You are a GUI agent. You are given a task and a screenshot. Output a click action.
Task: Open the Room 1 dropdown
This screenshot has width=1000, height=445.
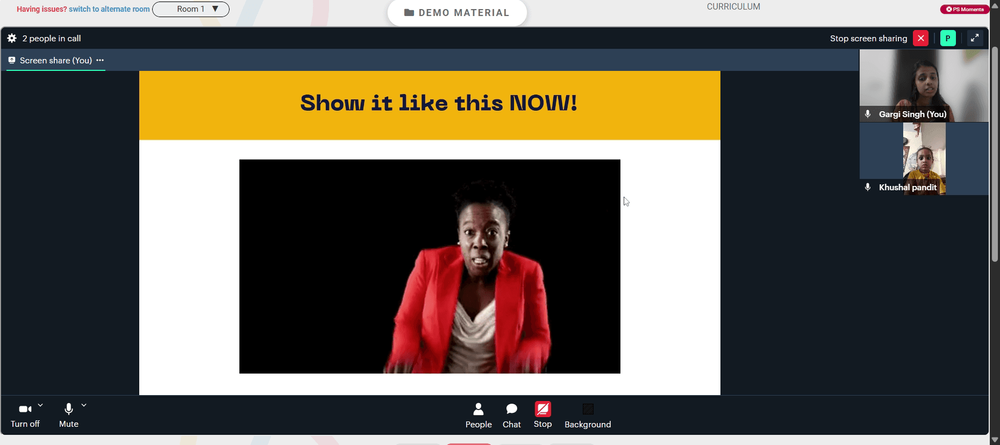click(x=191, y=9)
